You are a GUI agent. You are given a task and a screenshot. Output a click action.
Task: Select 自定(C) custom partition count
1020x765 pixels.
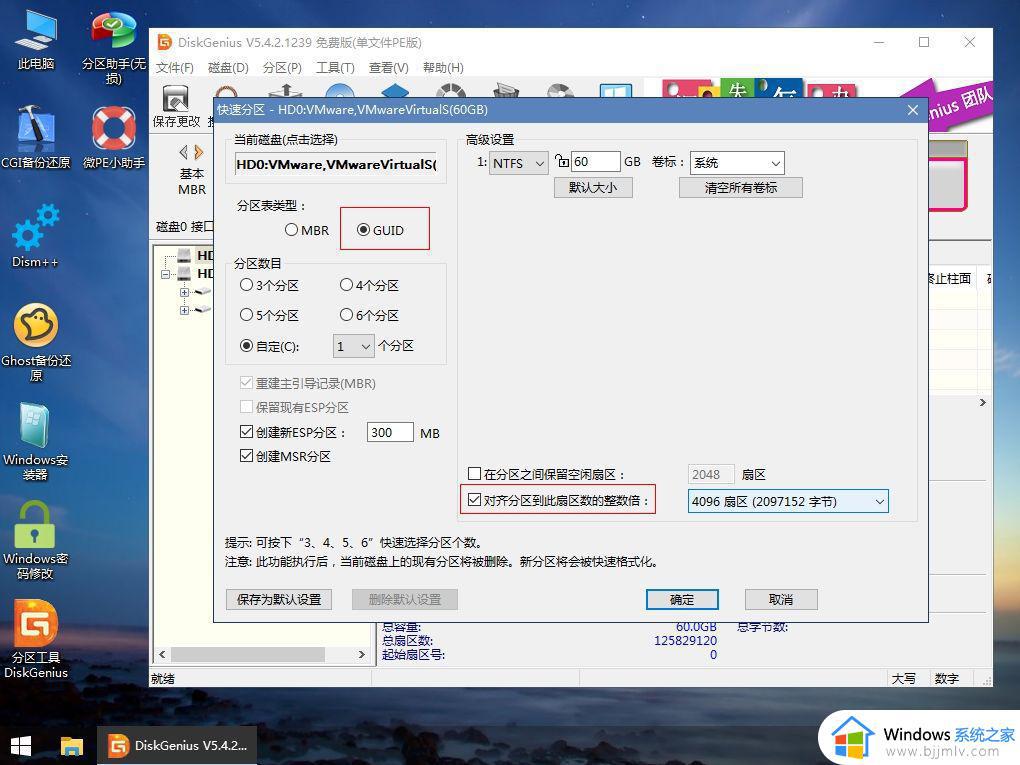(269, 346)
